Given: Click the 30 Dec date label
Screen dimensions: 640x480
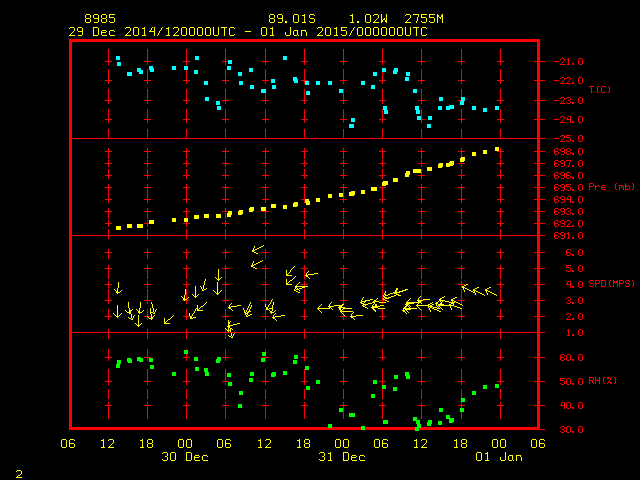Looking at the screenshot, I should [185, 457].
